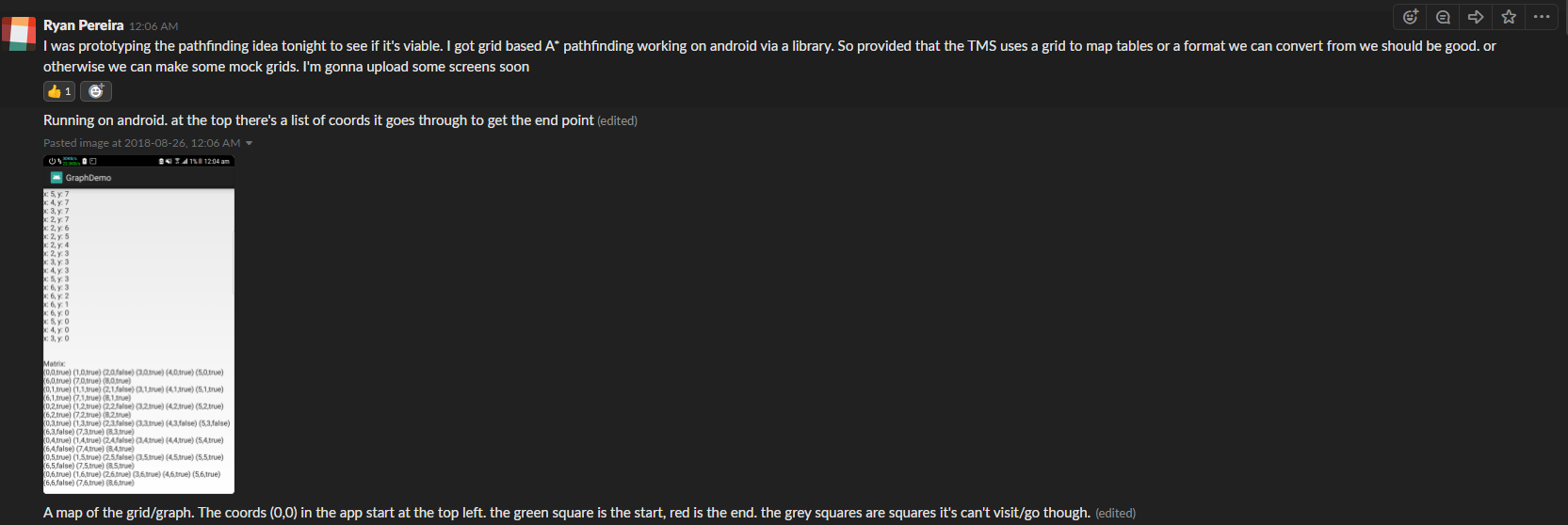
Task: Click the Android status bar in the pasted image
Action: pos(139,161)
